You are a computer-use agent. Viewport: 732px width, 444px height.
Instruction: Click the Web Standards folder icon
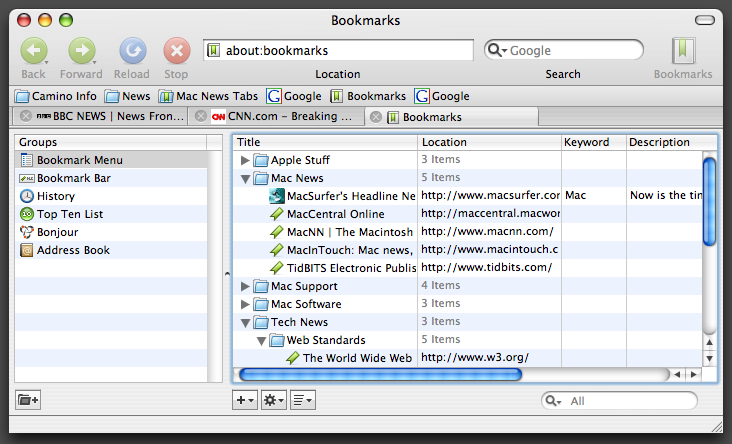click(277, 340)
